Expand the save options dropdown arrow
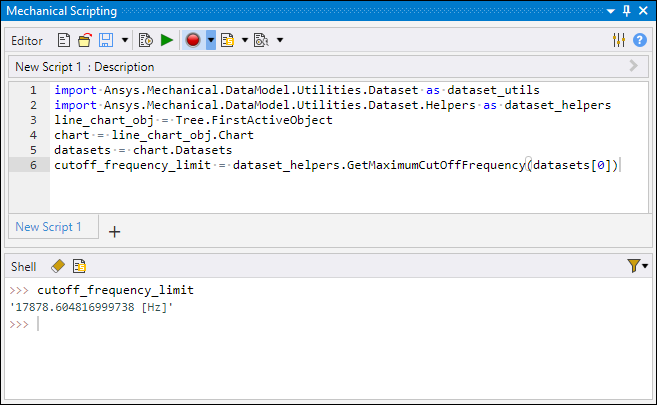 point(124,41)
